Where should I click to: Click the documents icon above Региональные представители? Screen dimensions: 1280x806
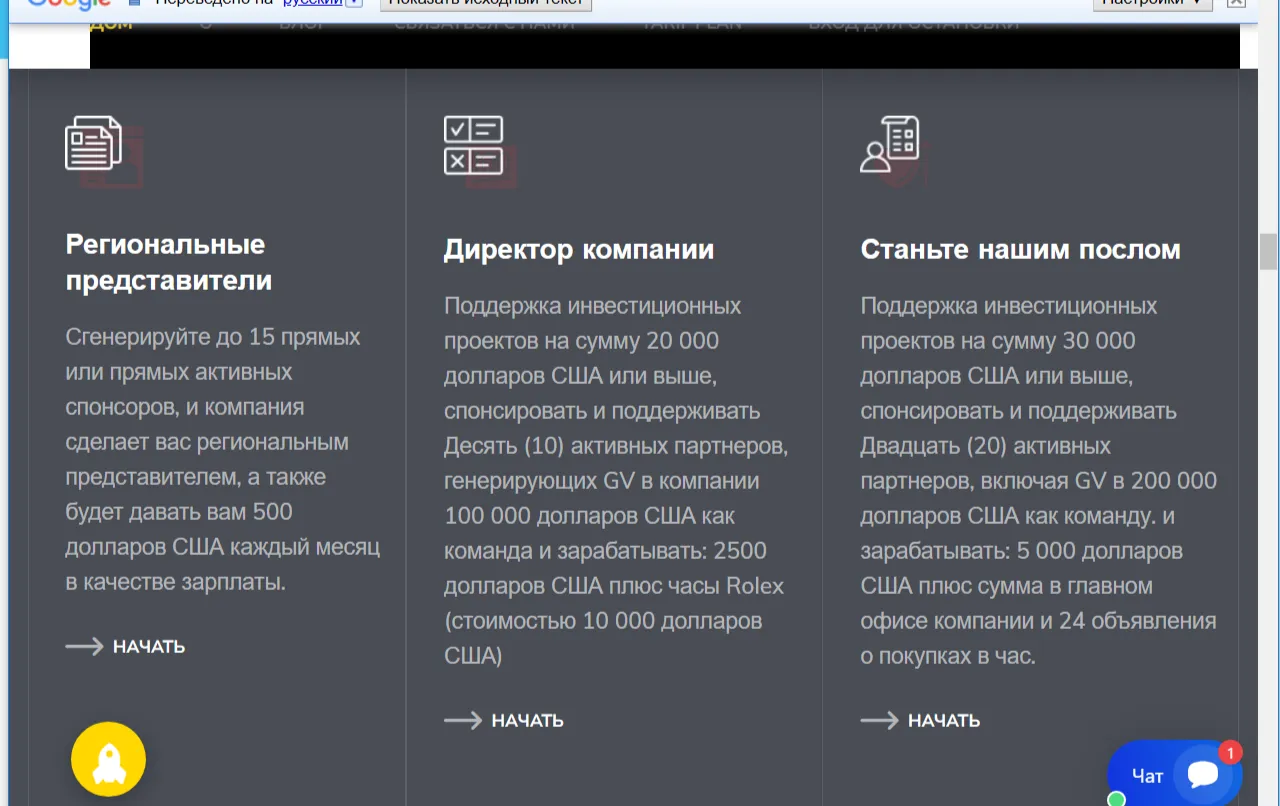[x=94, y=143]
